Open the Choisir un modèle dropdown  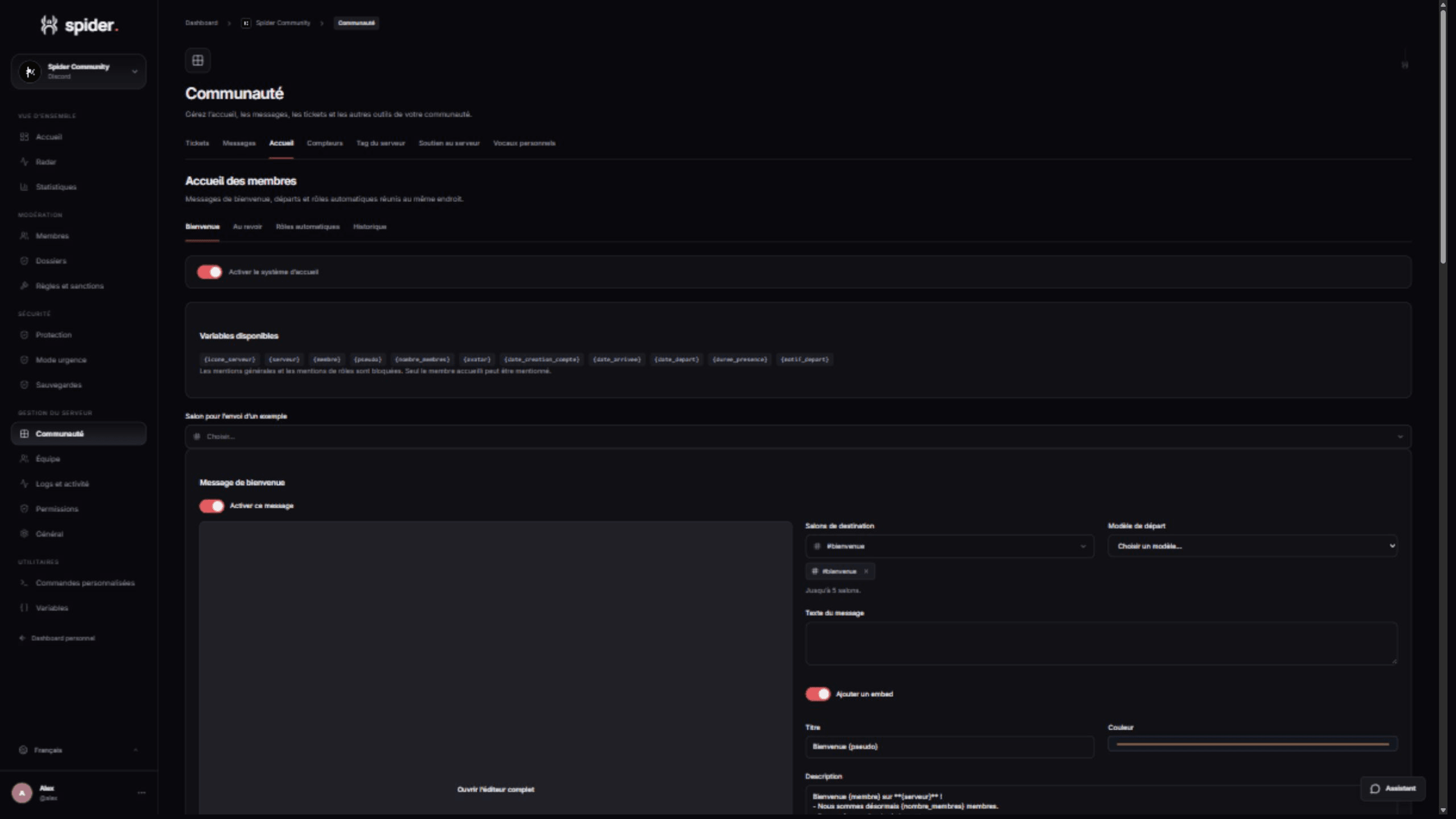pos(1253,547)
